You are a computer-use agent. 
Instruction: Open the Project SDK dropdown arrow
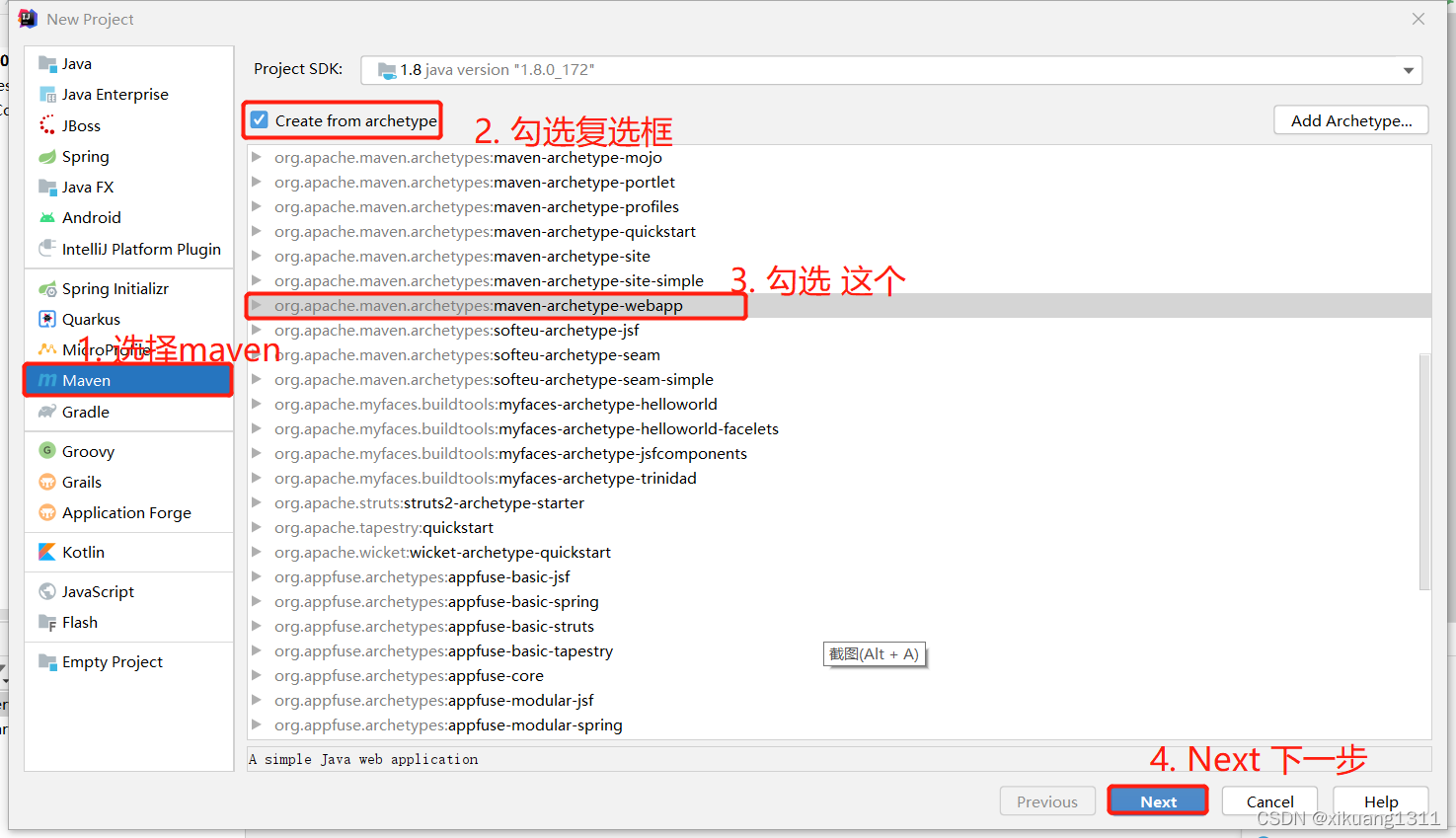coord(1409,70)
